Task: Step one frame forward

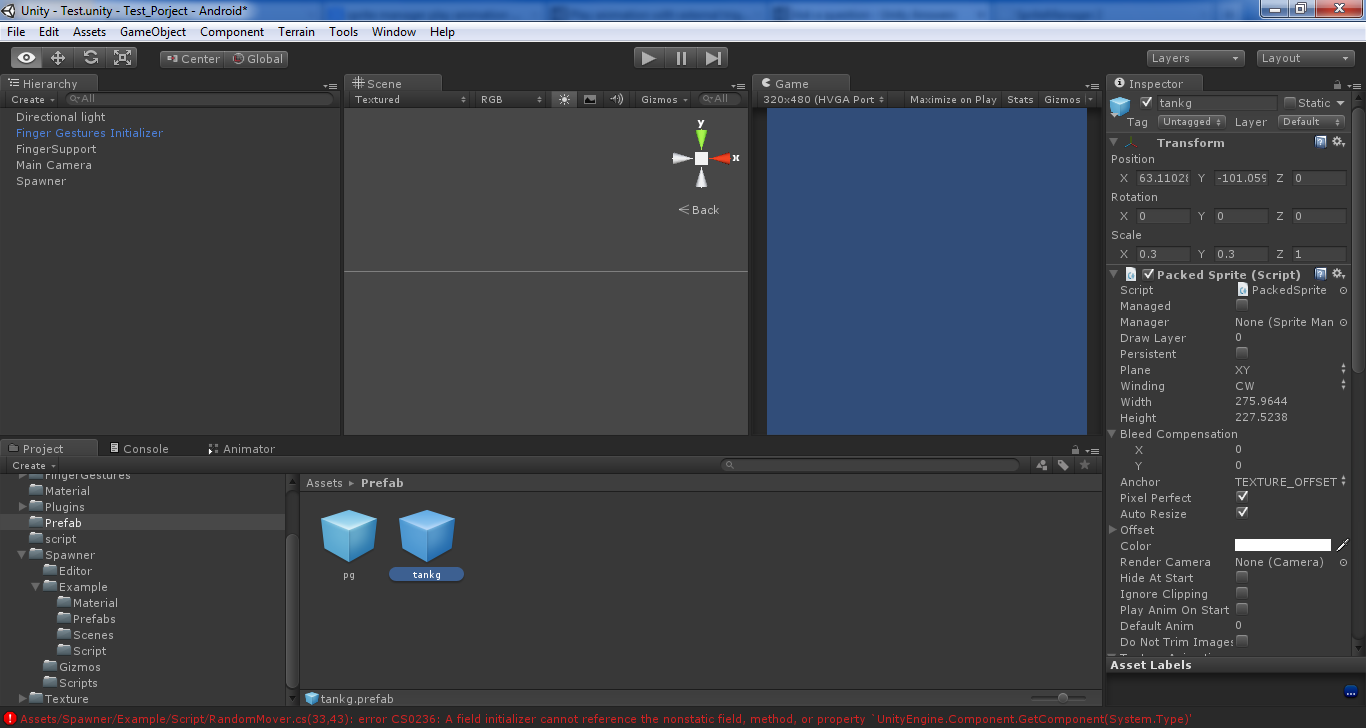Action: pos(713,58)
